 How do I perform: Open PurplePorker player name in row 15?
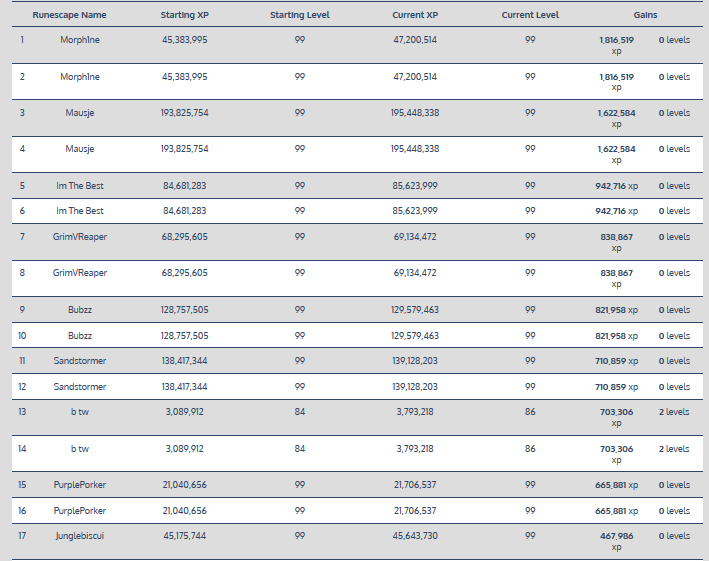pyautogui.click(x=80, y=485)
